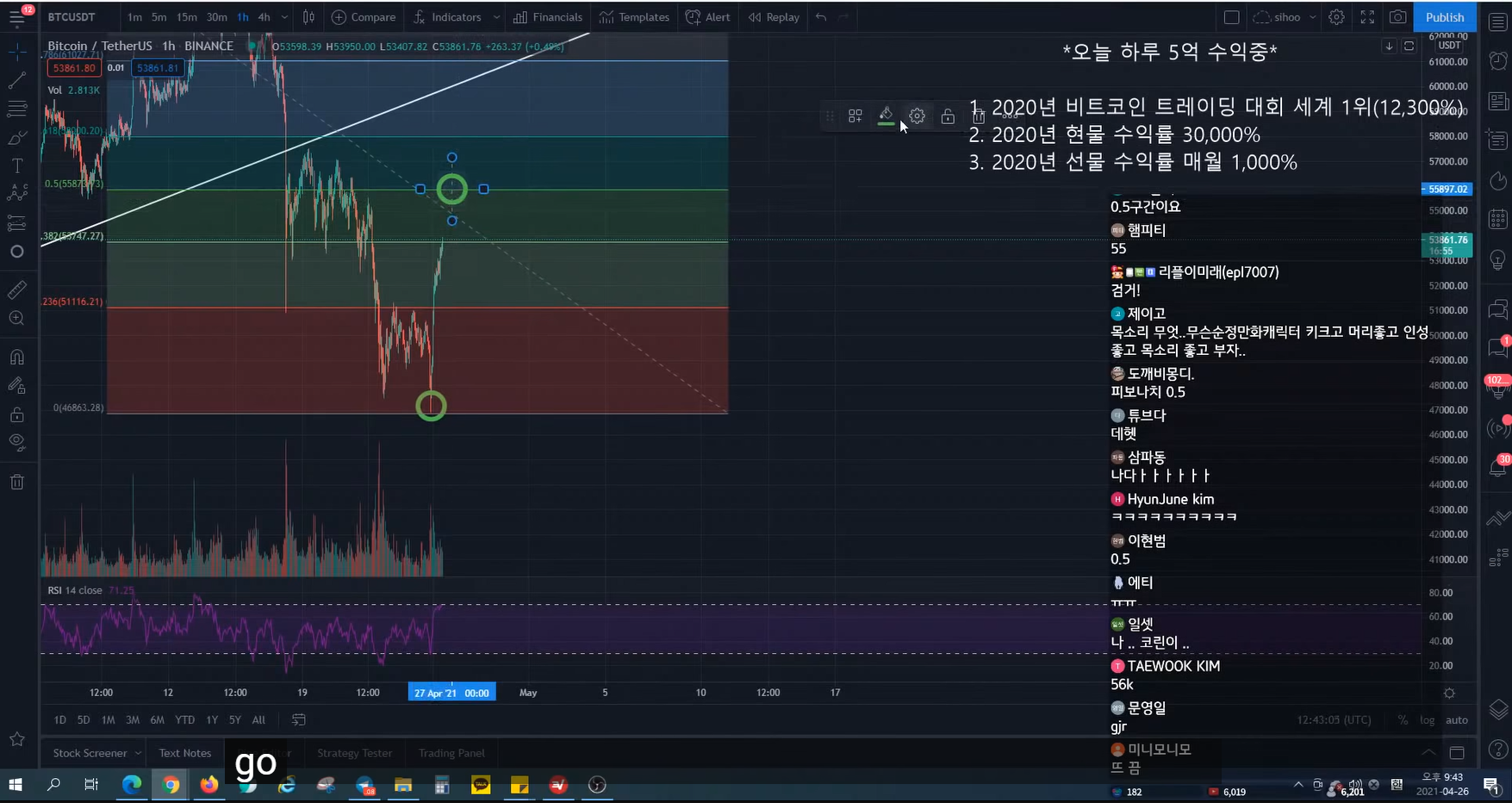
Task: Switch to the 15m timeframe
Action: 186,17
